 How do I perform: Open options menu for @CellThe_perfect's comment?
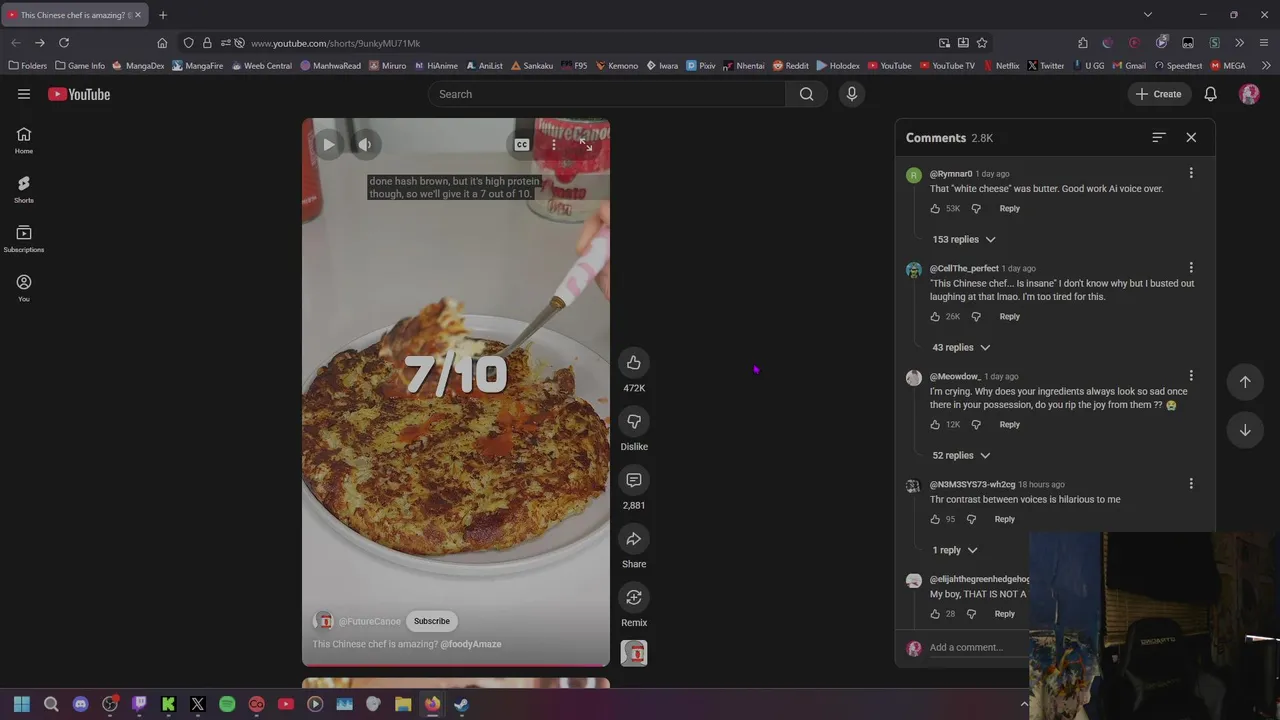click(x=1191, y=268)
